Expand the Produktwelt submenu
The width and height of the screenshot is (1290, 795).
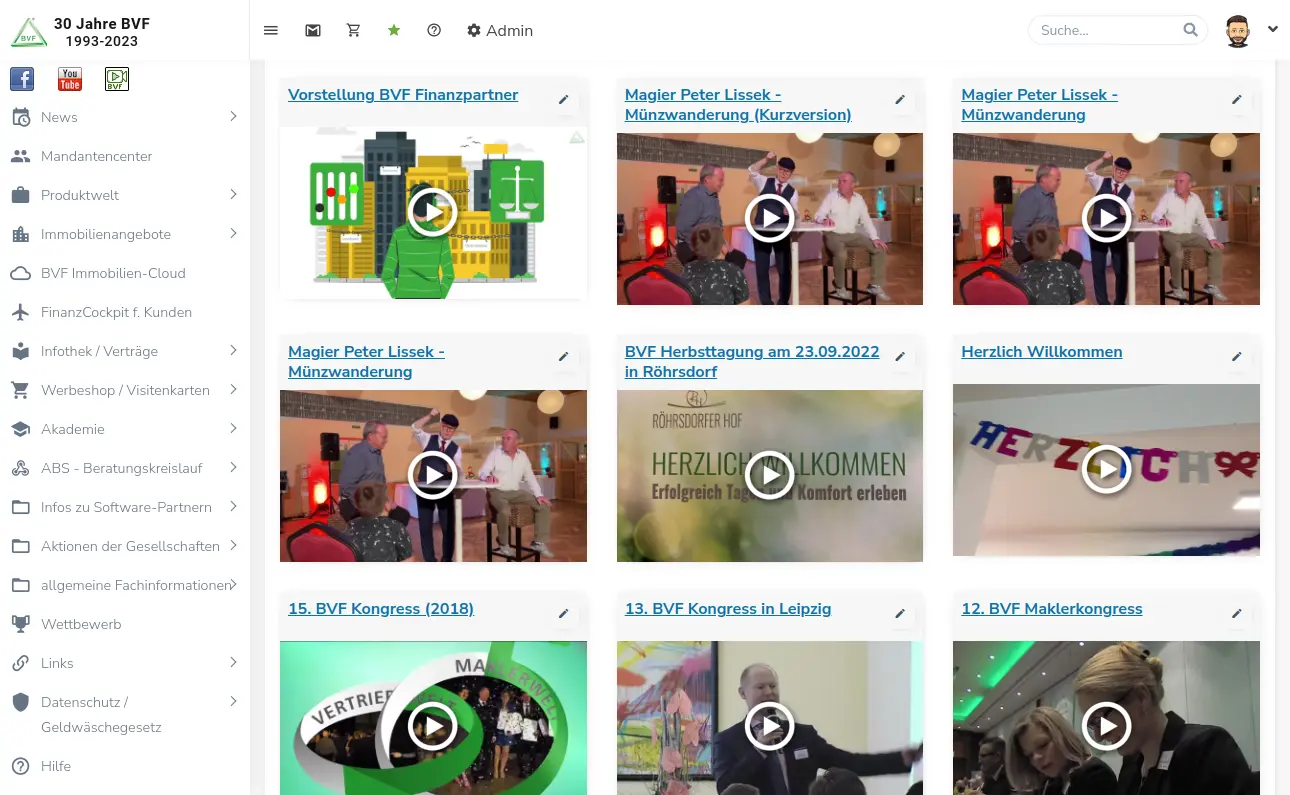233,194
